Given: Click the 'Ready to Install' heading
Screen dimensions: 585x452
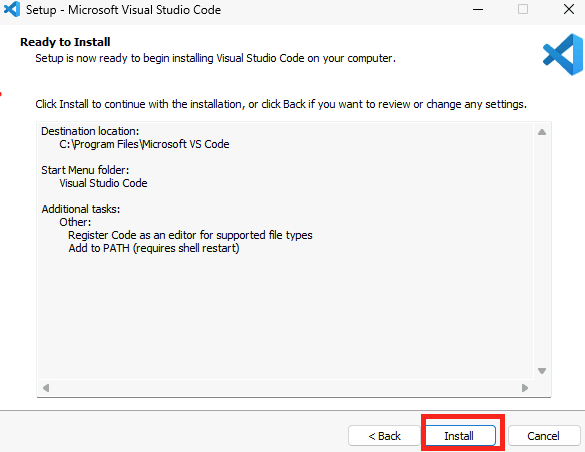Looking at the screenshot, I should click(x=65, y=42).
